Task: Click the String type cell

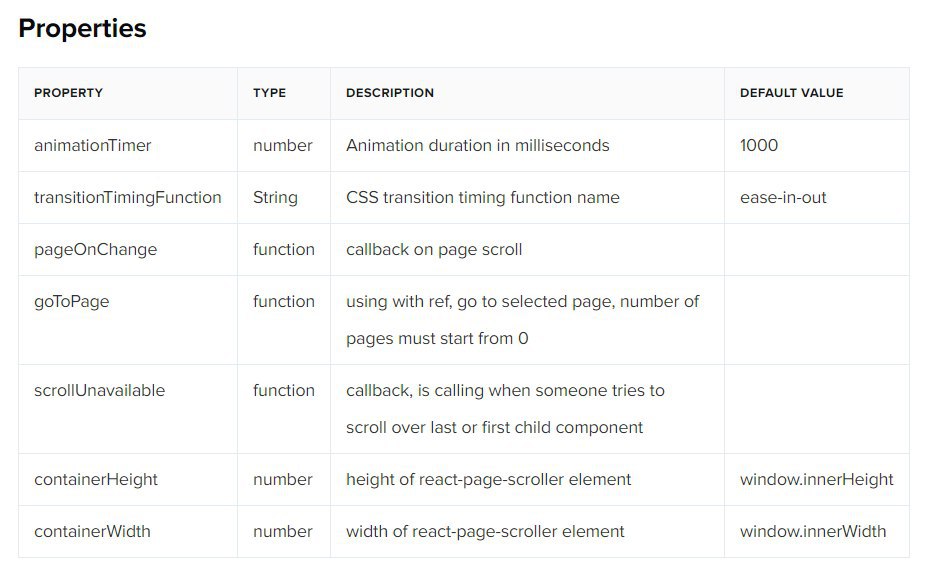Action: [x=275, y=197]
